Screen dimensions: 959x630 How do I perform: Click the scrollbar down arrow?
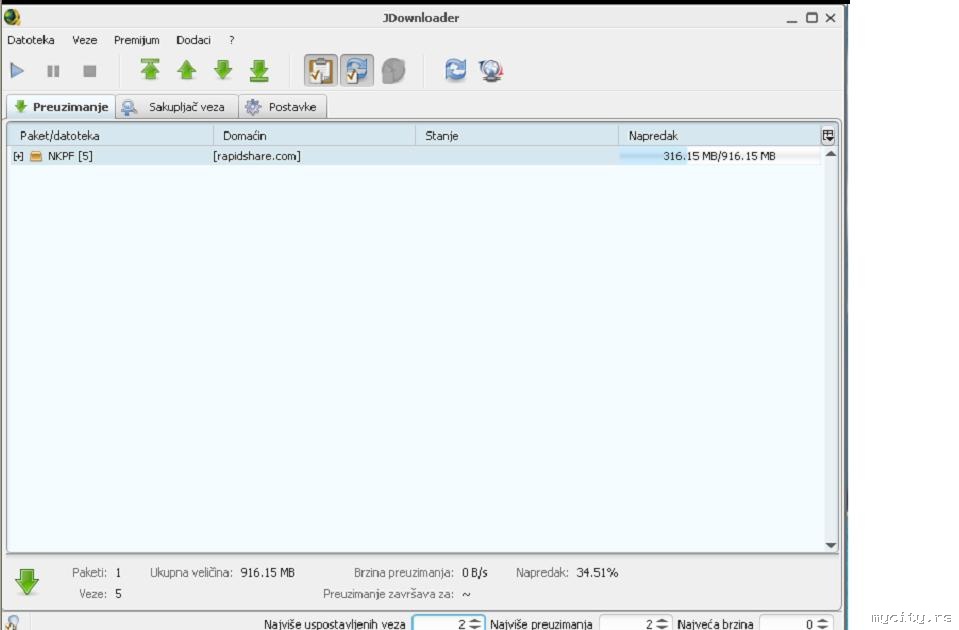pos(831,545)
